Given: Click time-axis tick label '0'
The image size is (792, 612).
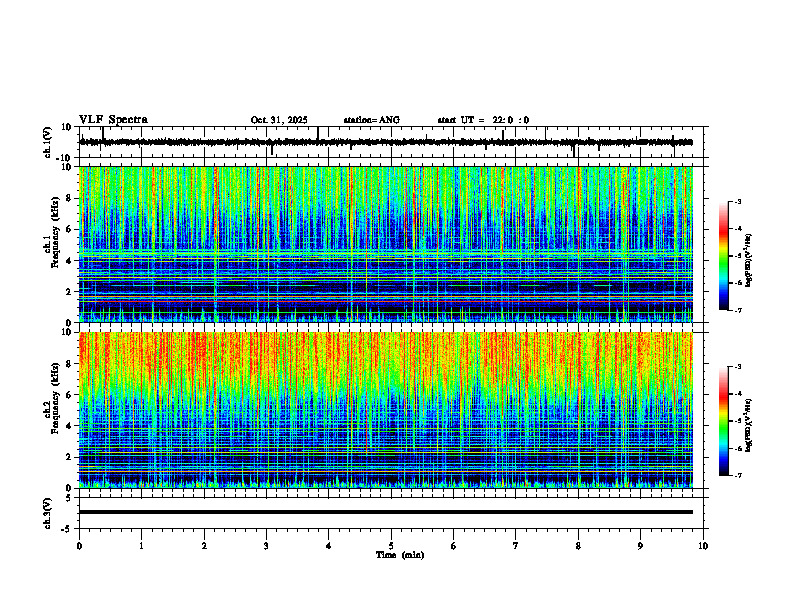Looking at the screenshot, I should pyautogui.click(x=79, y=546).
